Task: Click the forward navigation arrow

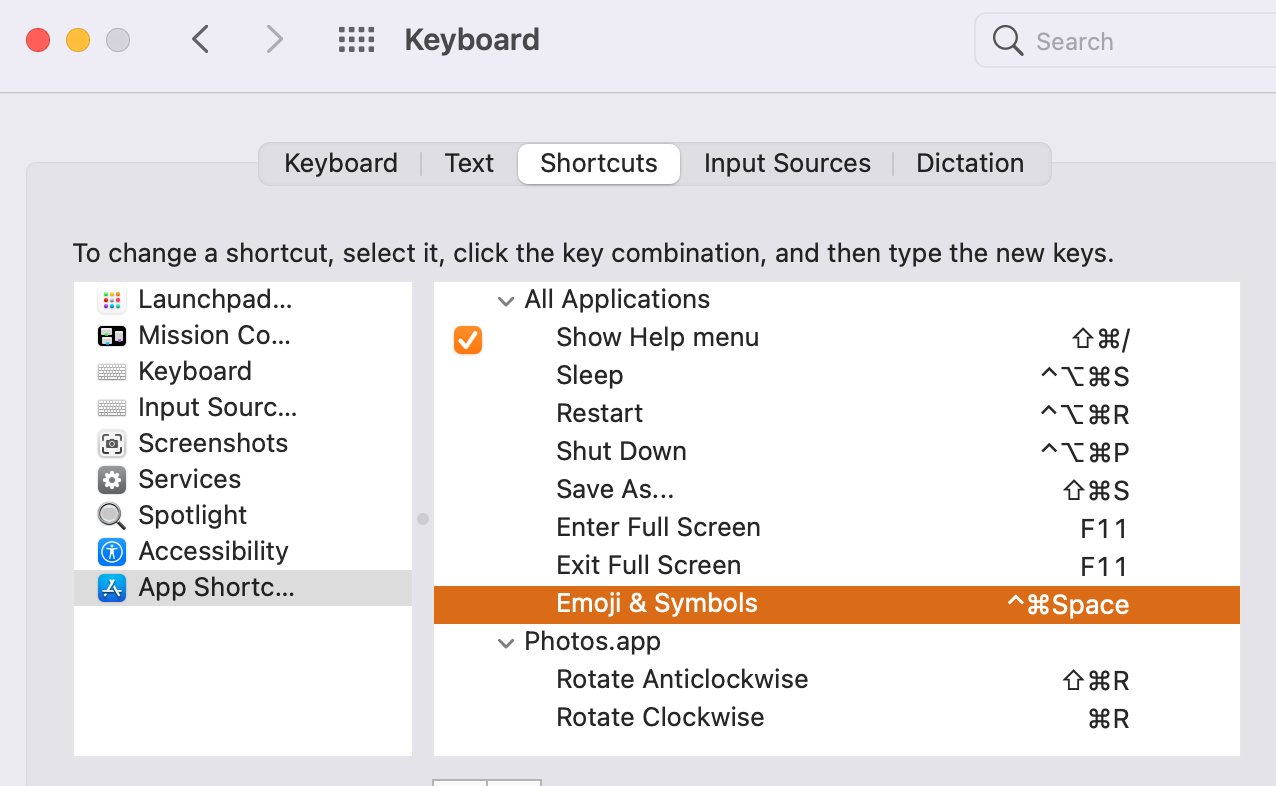Action: click(274, 40)
